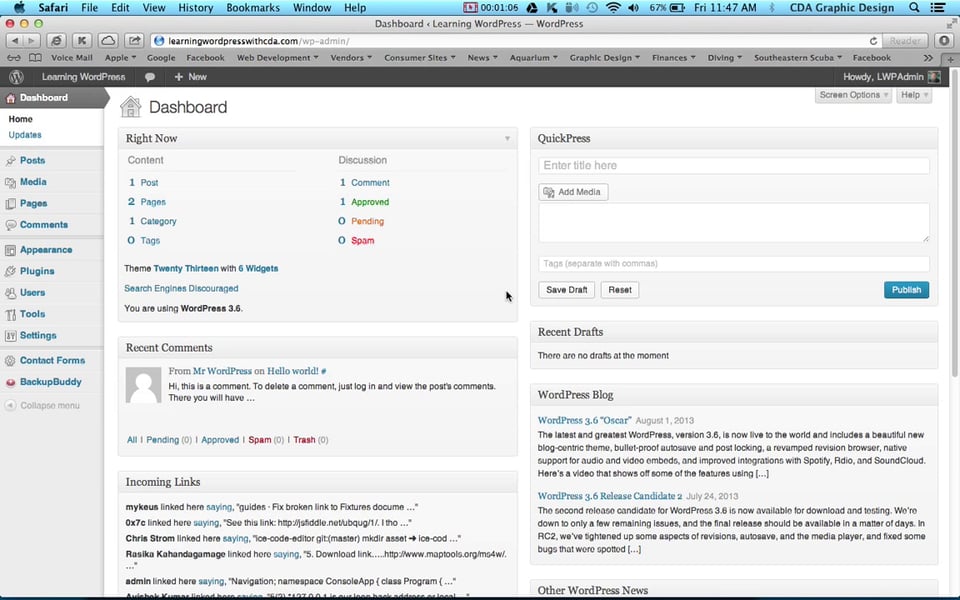Screen dimensions: 960x600
Task: Show bookmarks with the open book icon
Action: click(36, 58)
